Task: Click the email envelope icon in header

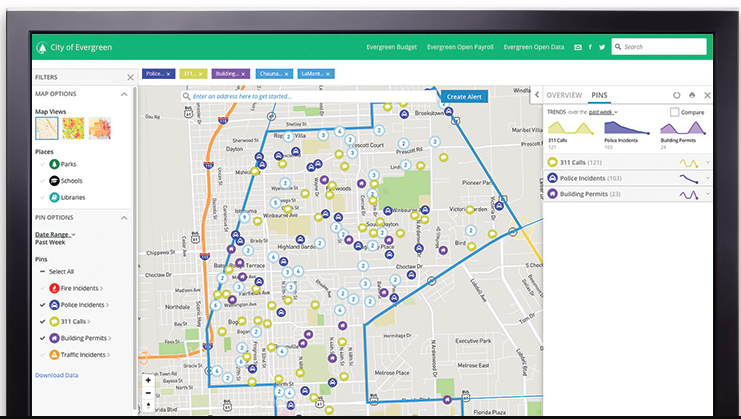Action: [578, 47]
